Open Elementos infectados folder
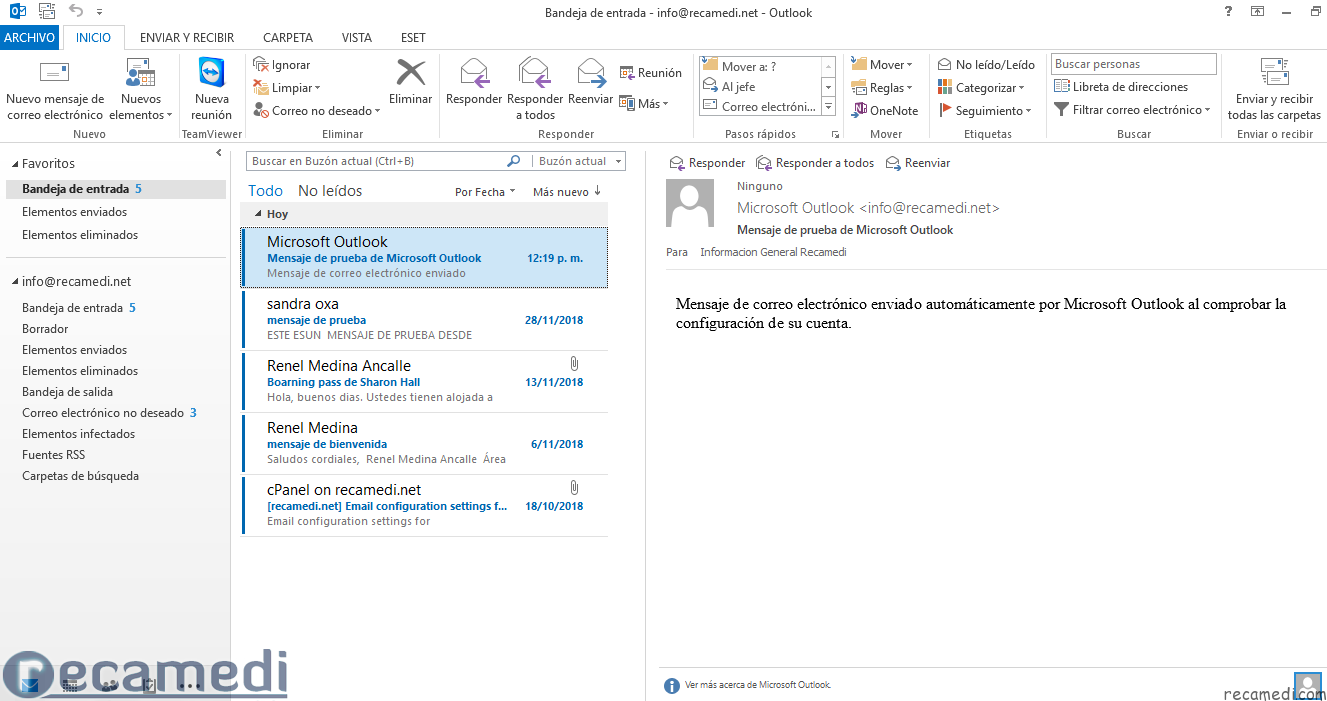This screenshot has height=701, width=1327. click(x=78, y=434)
